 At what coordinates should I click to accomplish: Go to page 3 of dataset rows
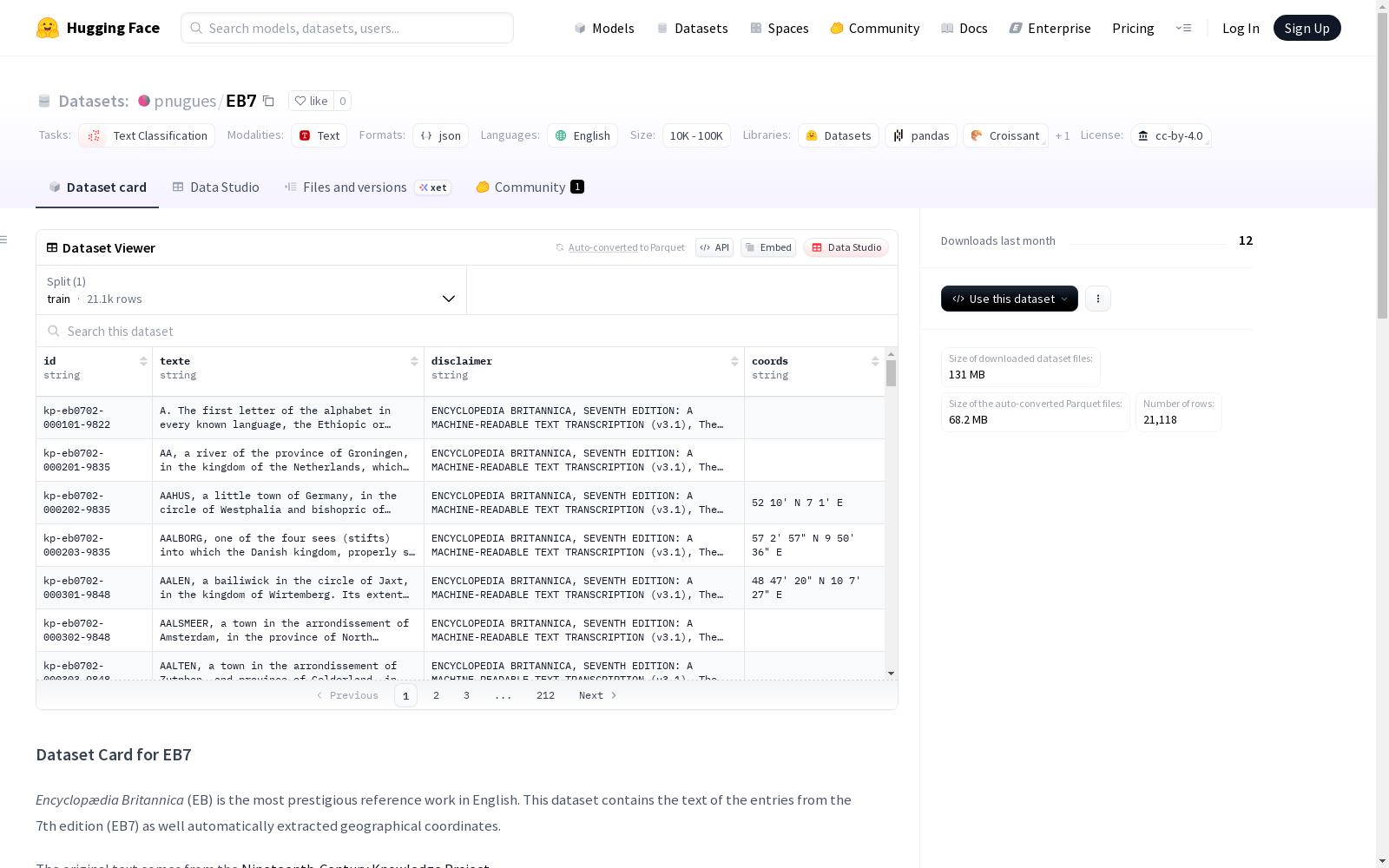466,695
